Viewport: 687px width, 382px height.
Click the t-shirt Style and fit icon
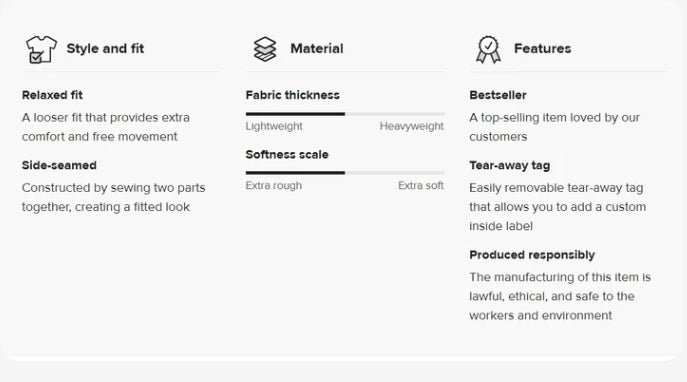pos(41,49)
